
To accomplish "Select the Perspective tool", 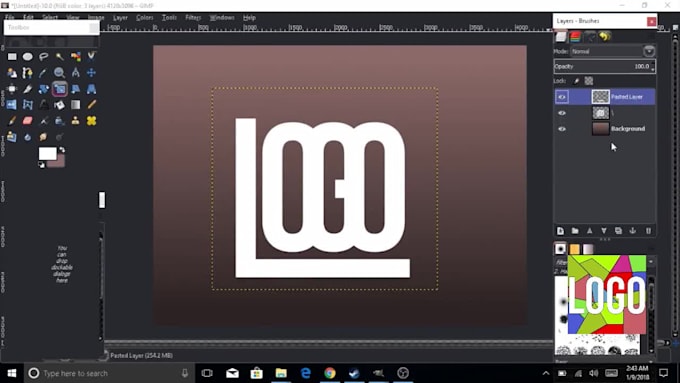I will pos(91,89).
